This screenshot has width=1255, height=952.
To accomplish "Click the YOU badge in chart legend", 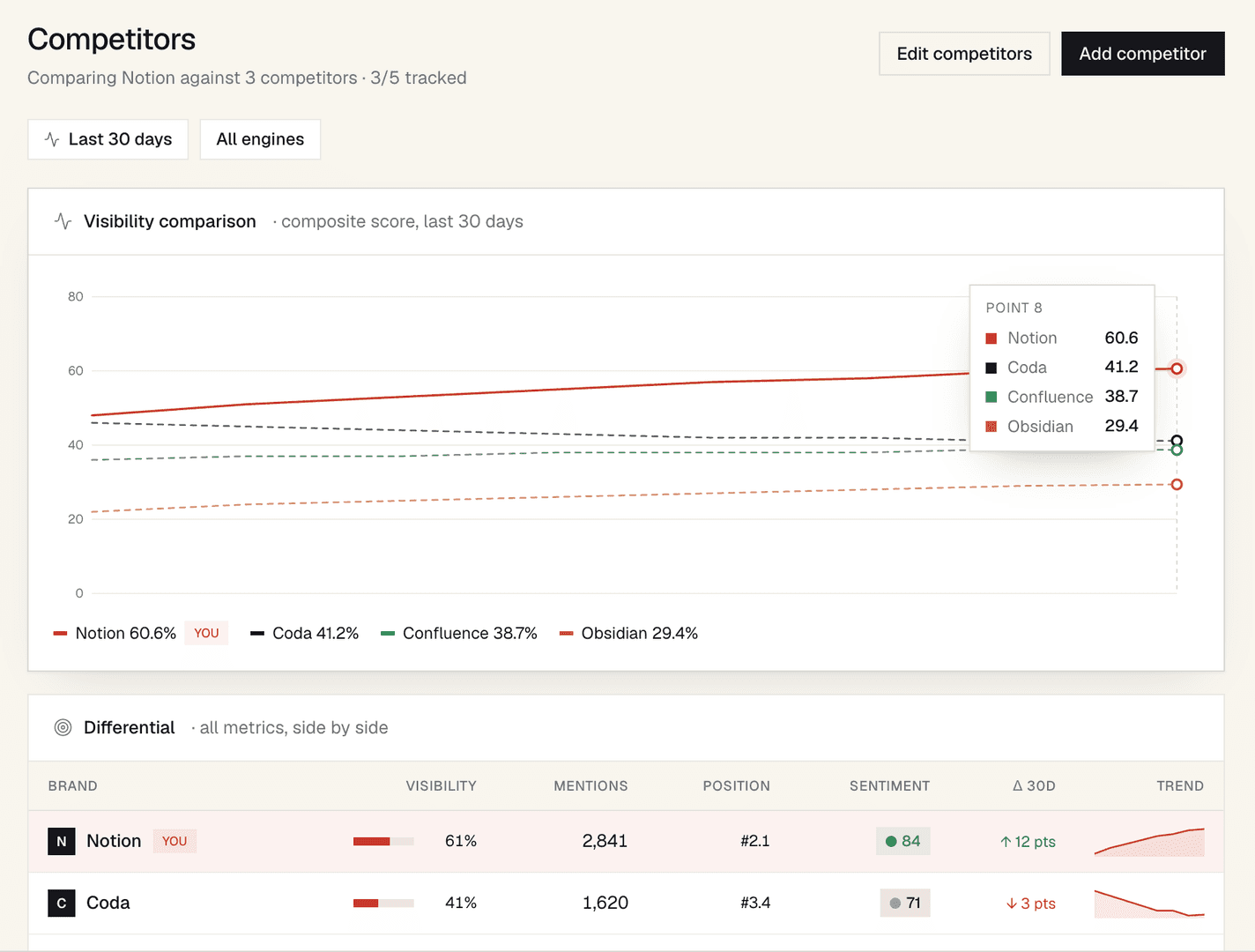I will [206, 633].
